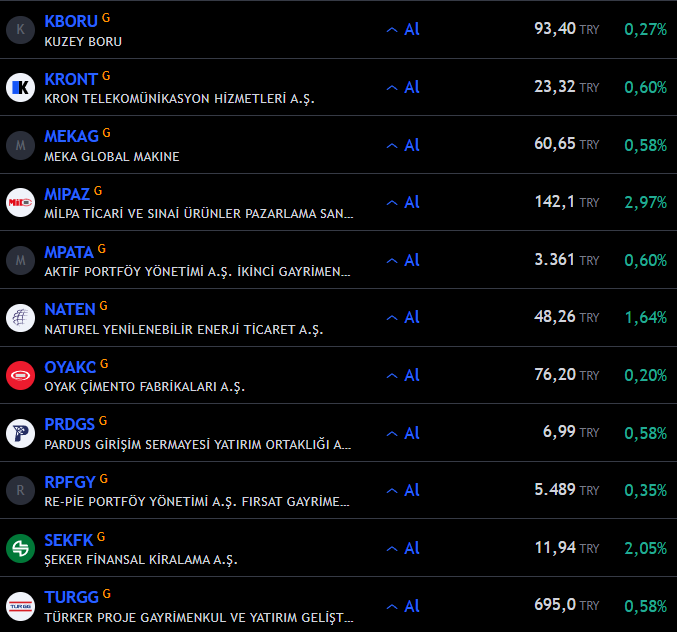This screenshot has width=677, height=632.
Task: Click the price 76,20 TRY
Action: click(x=566, y=375)
